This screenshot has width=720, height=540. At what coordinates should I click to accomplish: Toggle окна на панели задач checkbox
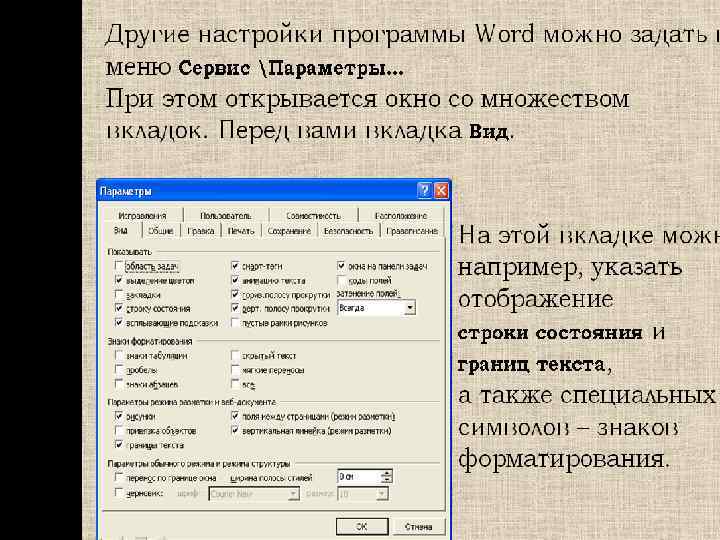(341, 266)
